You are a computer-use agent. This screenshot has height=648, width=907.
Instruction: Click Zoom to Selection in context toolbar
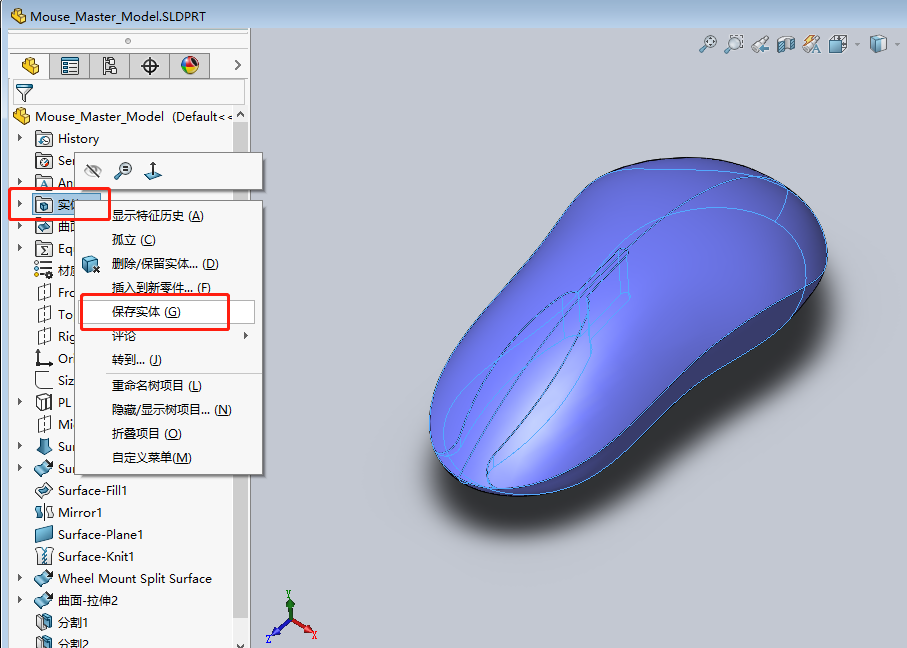[123, 171]
